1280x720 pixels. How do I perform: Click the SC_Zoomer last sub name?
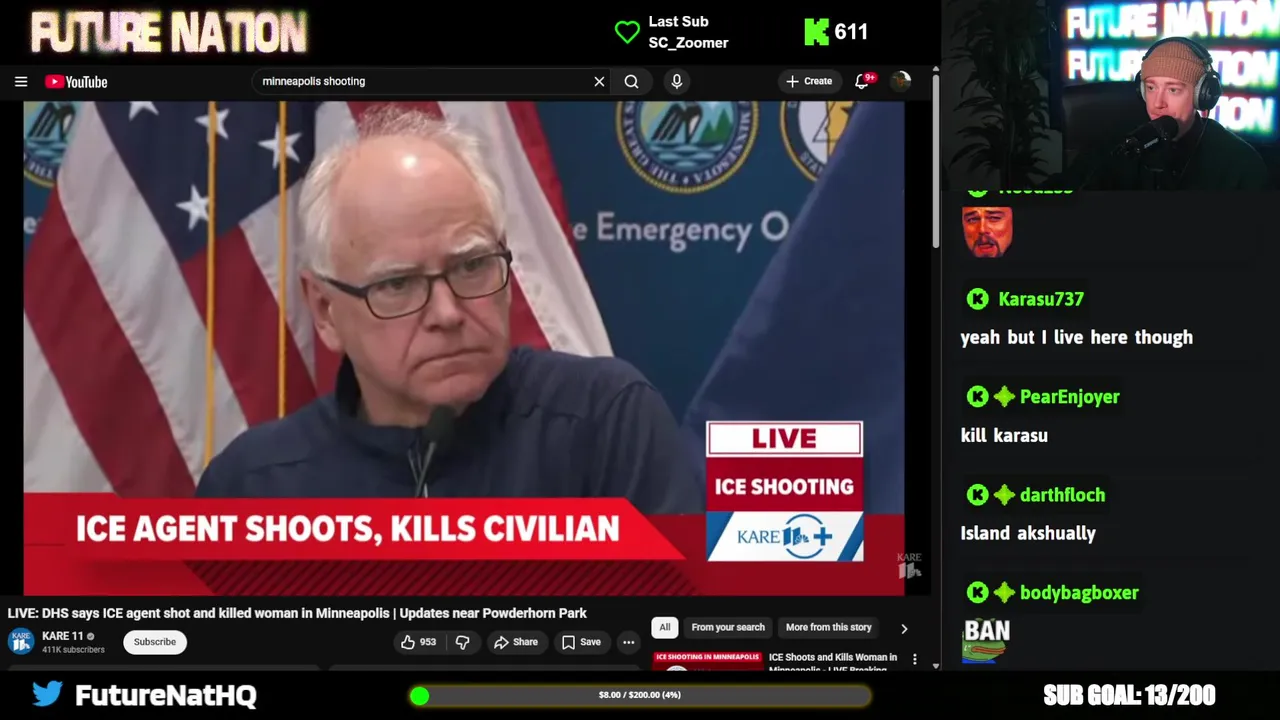tap(688, 43)
